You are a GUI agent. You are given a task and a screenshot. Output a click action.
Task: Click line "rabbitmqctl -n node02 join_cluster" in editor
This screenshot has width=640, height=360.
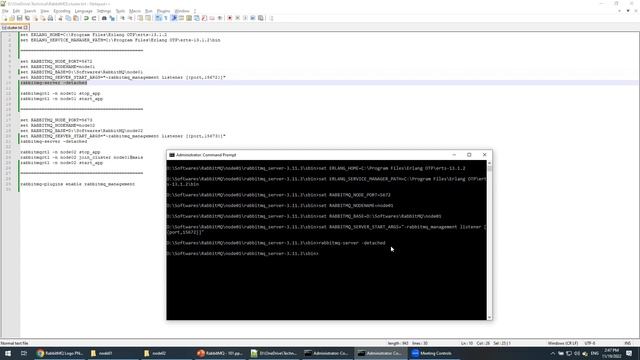[82, 157]
